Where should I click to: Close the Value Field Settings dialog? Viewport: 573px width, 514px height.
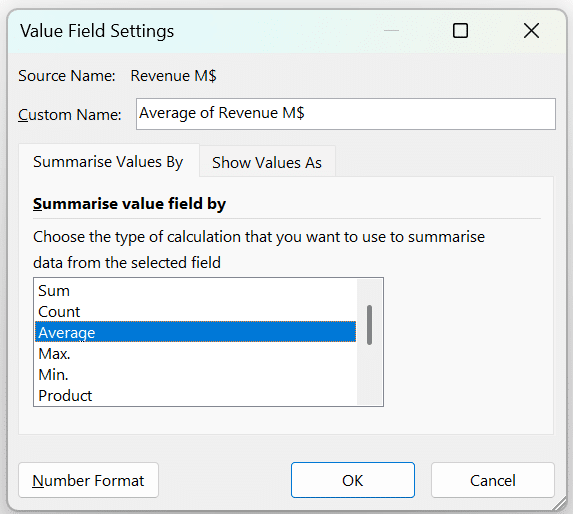531,30
